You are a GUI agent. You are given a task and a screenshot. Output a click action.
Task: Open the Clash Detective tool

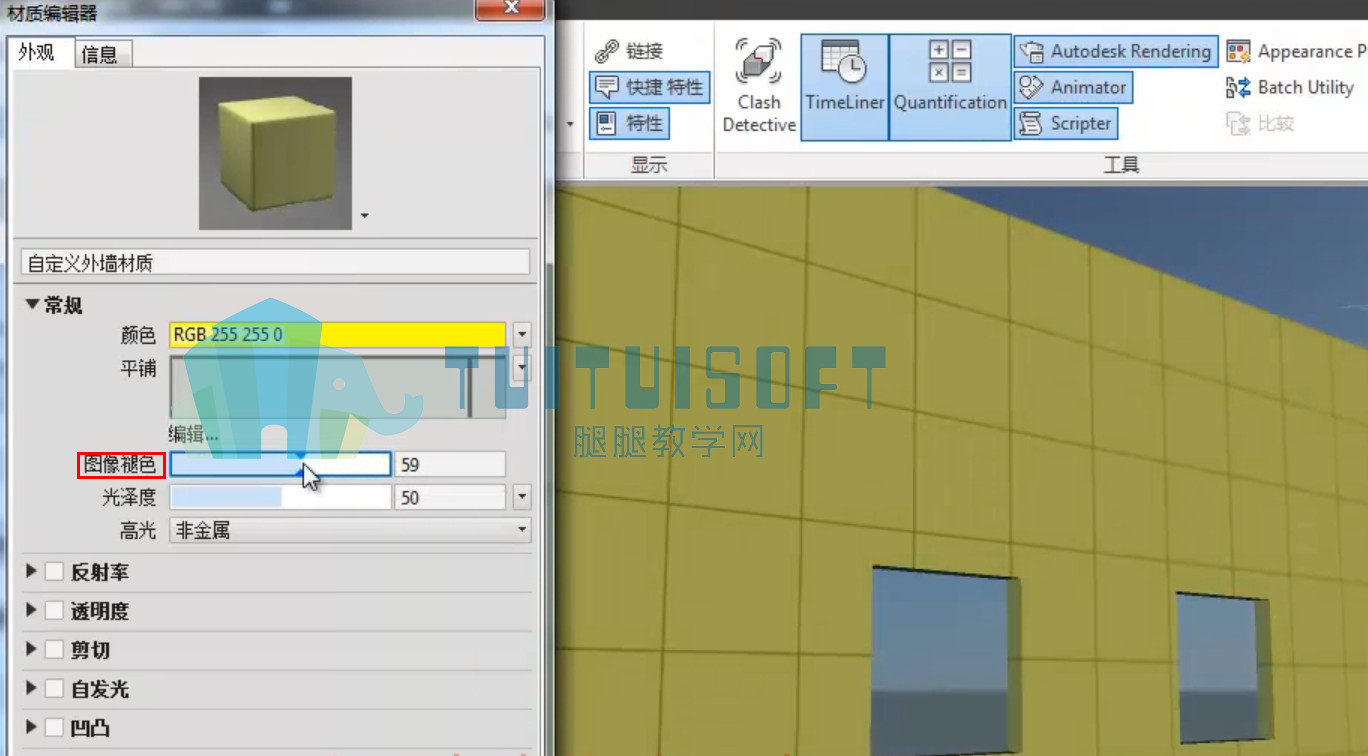click(759, 86)
